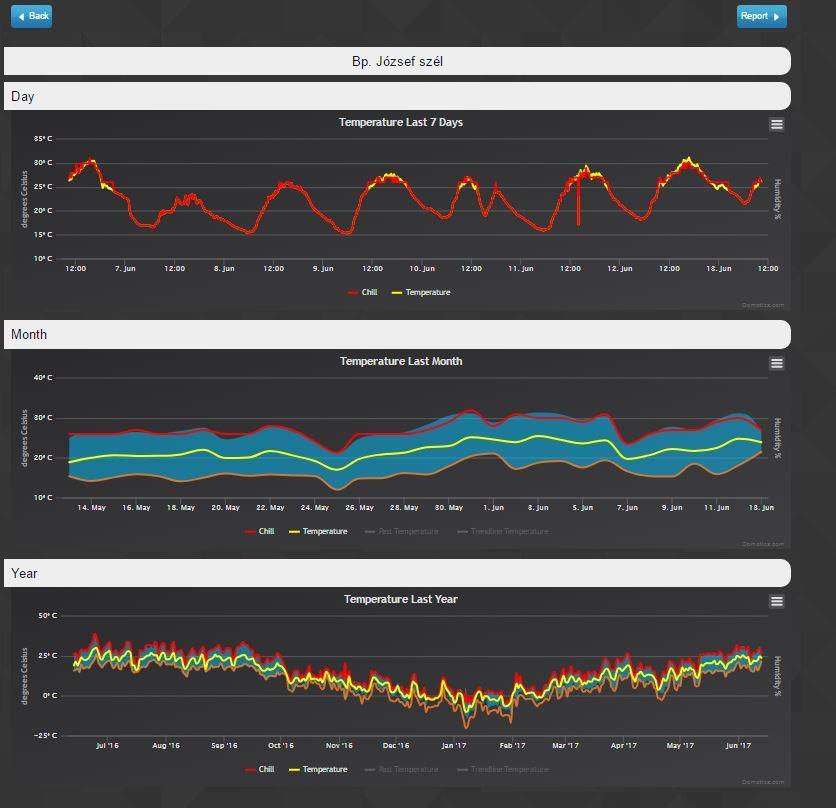The height and width of the screenshot is (808, 836).
Task: Select the Month section header
Action: pos(397,334)
